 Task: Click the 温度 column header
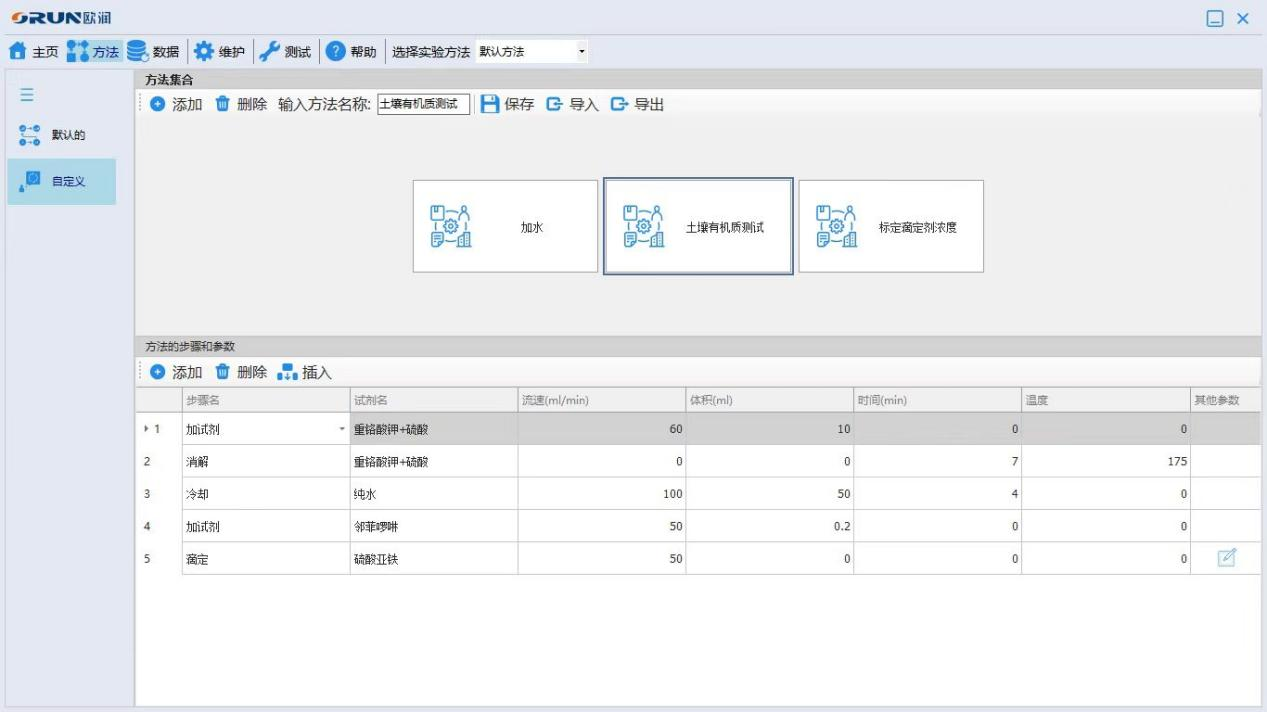[x=1106, y=400]
